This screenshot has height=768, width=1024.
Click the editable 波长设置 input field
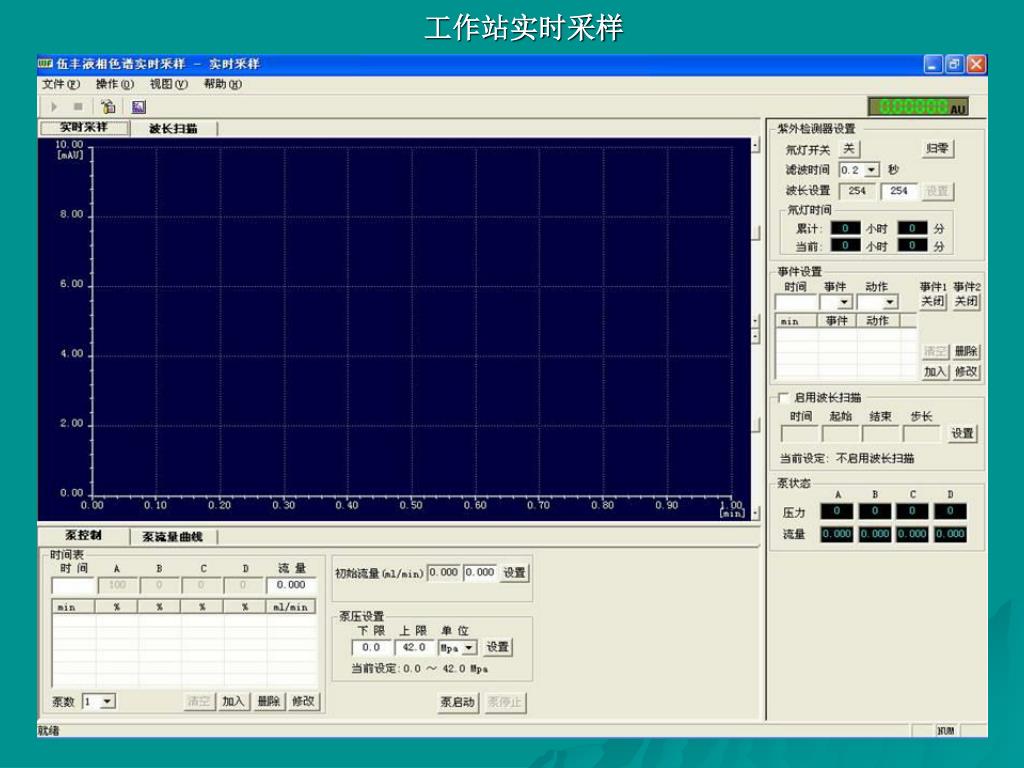tap(899, 191)
